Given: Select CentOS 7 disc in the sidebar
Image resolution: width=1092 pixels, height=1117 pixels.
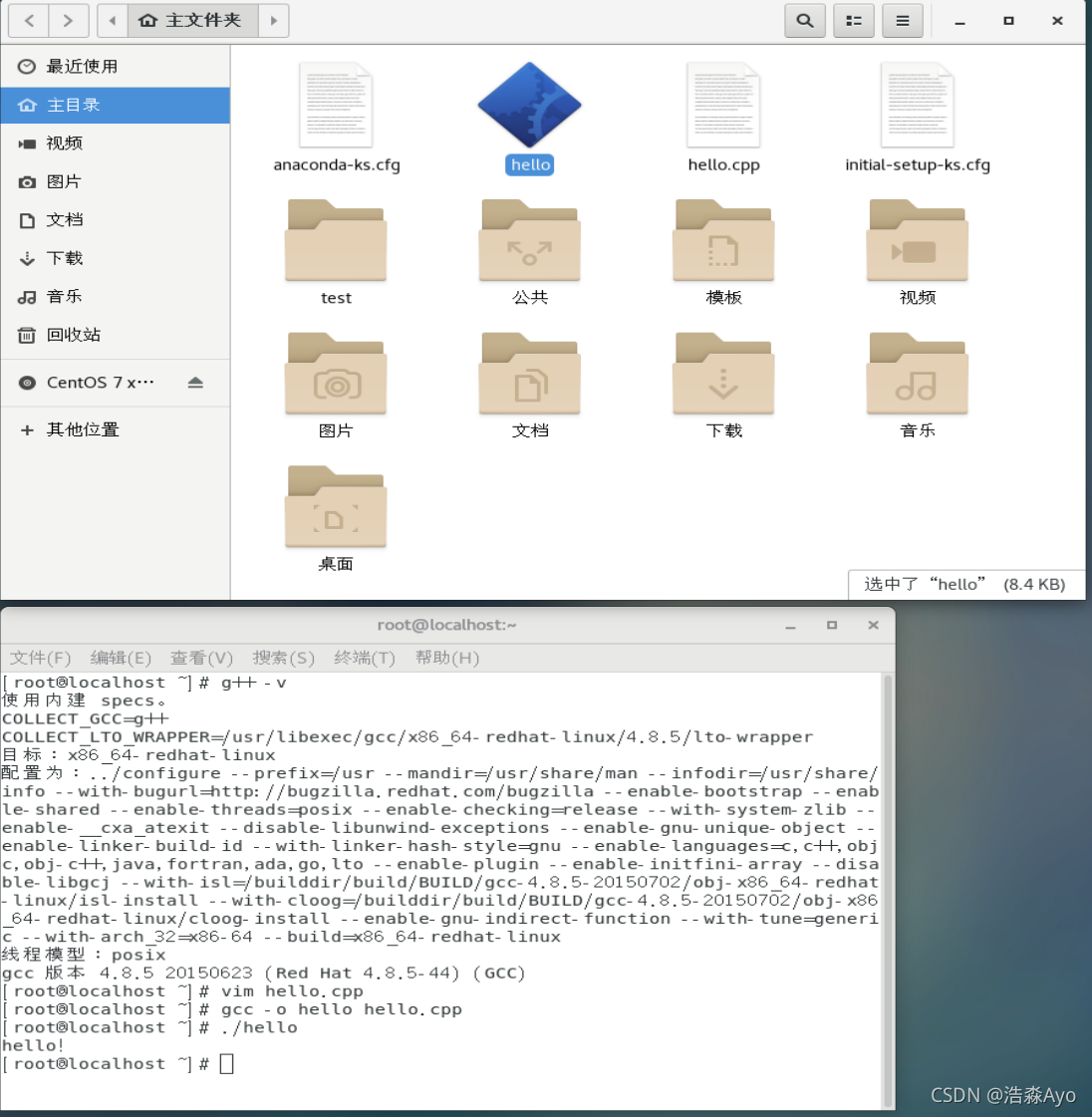Looking at the screenshot, I should pyautogui.click(x=100, y=383).
